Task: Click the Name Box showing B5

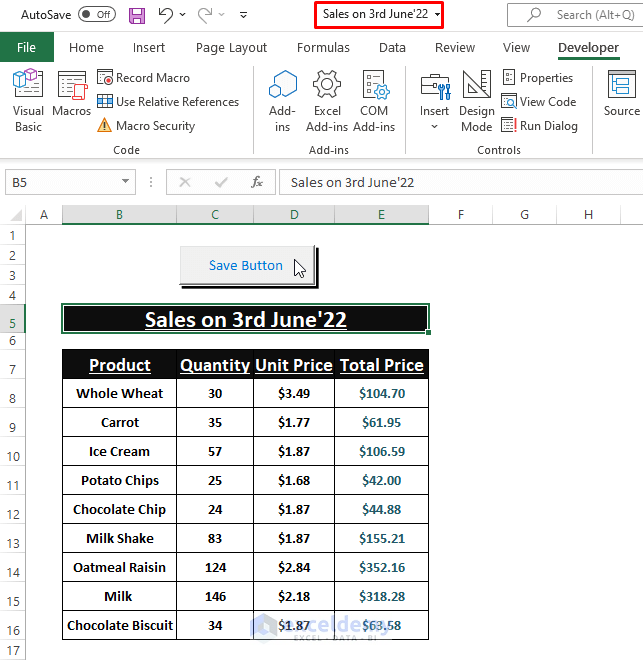Action: coord(63,182)
